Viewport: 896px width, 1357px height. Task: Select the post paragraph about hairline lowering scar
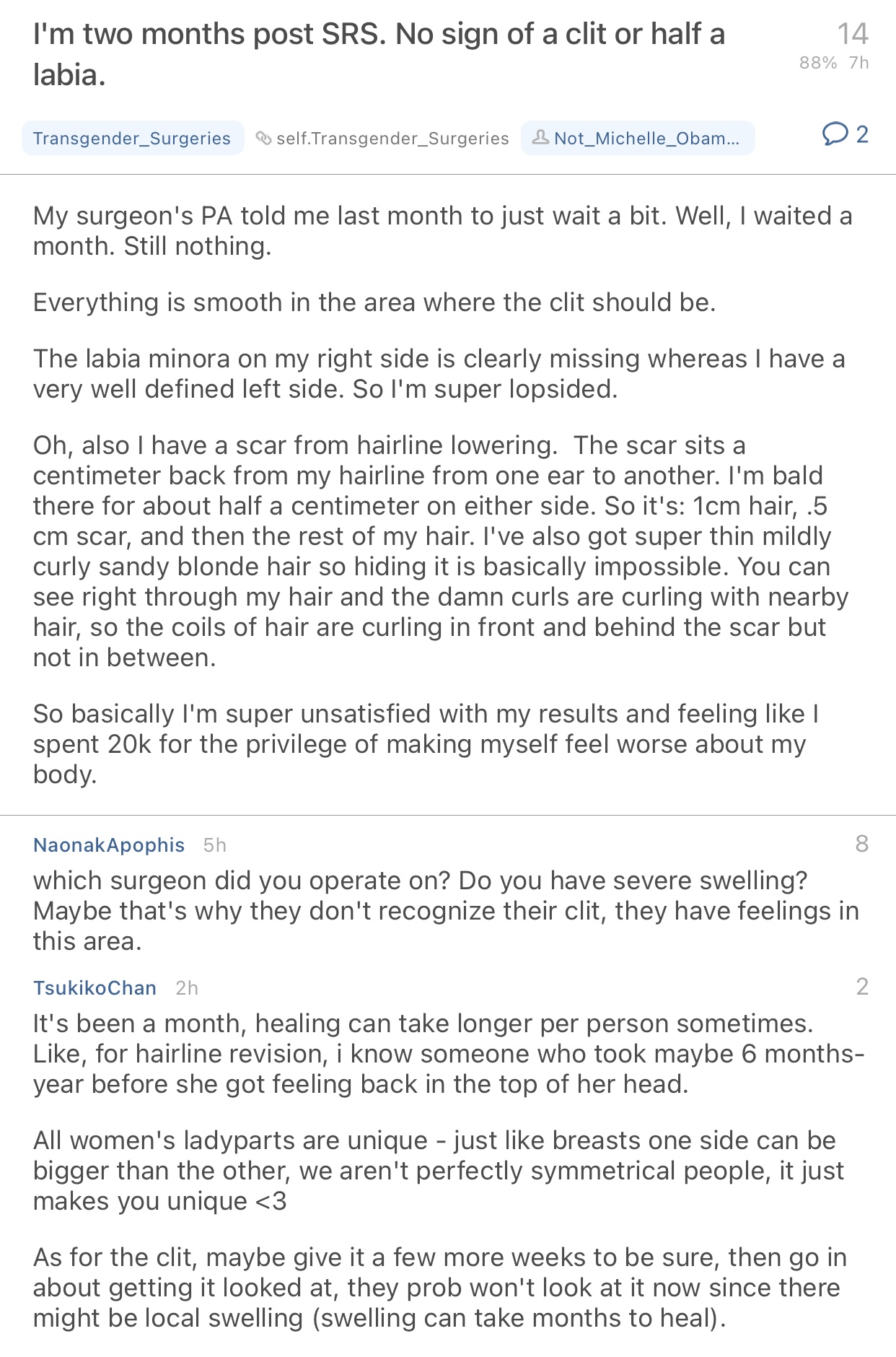[x=440, y=551]
